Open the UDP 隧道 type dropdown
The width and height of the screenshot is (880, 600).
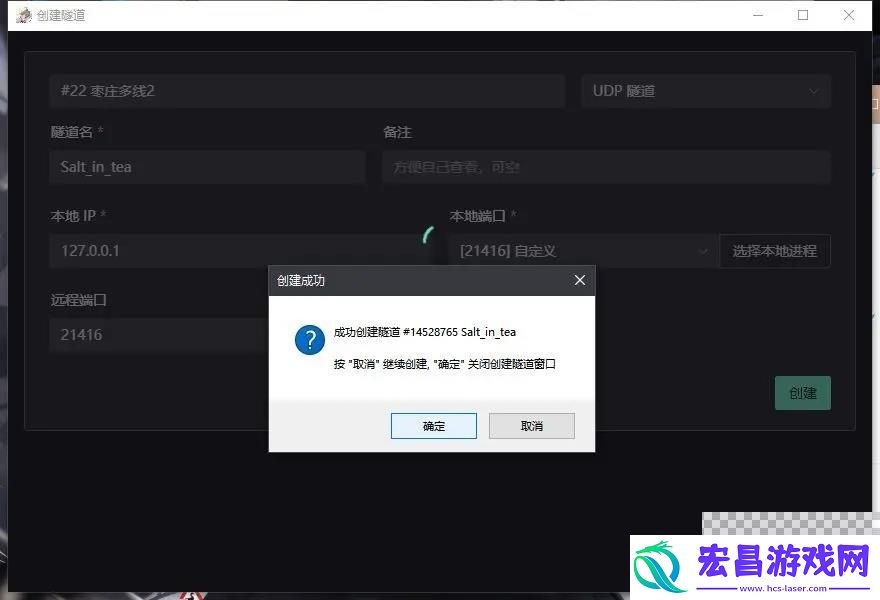tap(705, 91)
